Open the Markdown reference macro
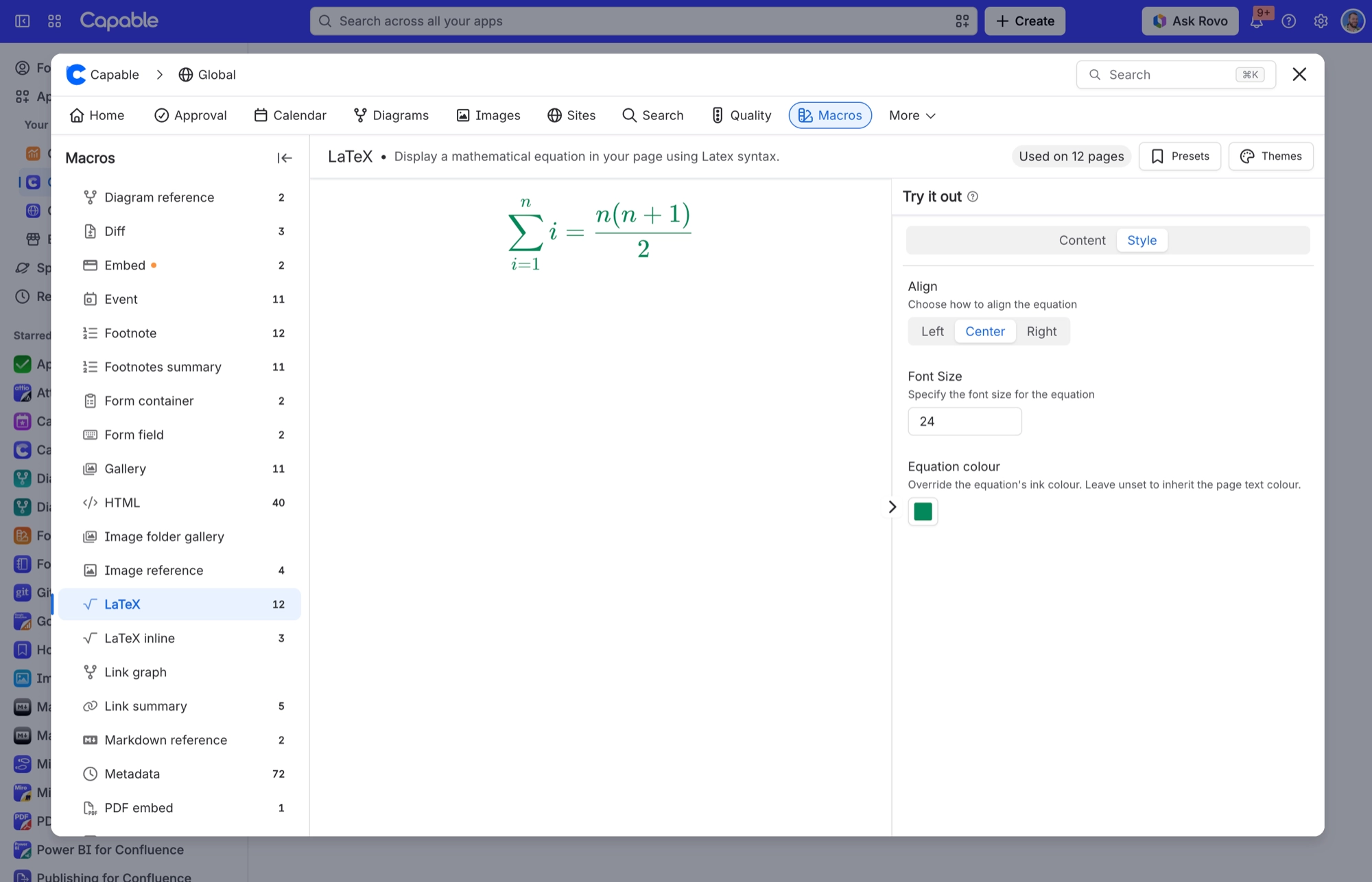Viewport: 1372px width, 882px height. pyautogui.click(x=180, y=740)
